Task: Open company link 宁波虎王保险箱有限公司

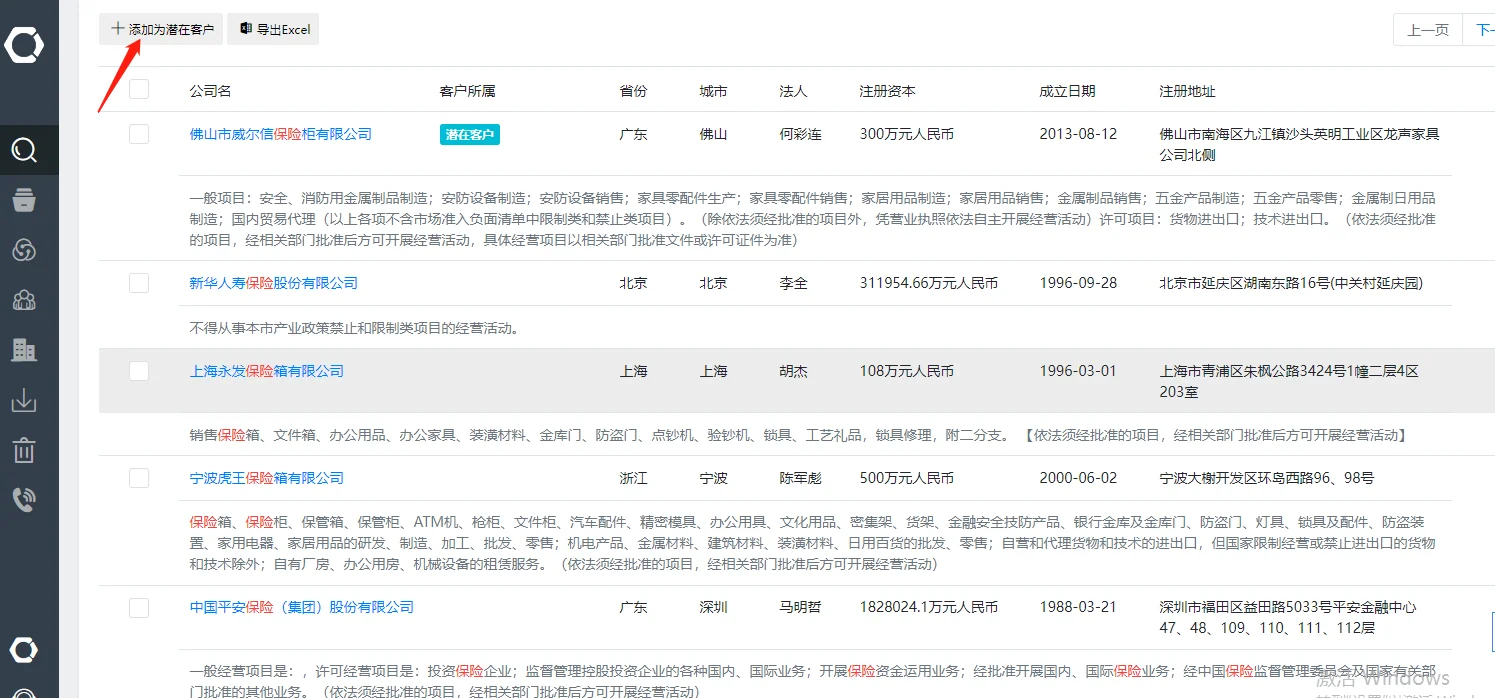Action: [267, 478]
